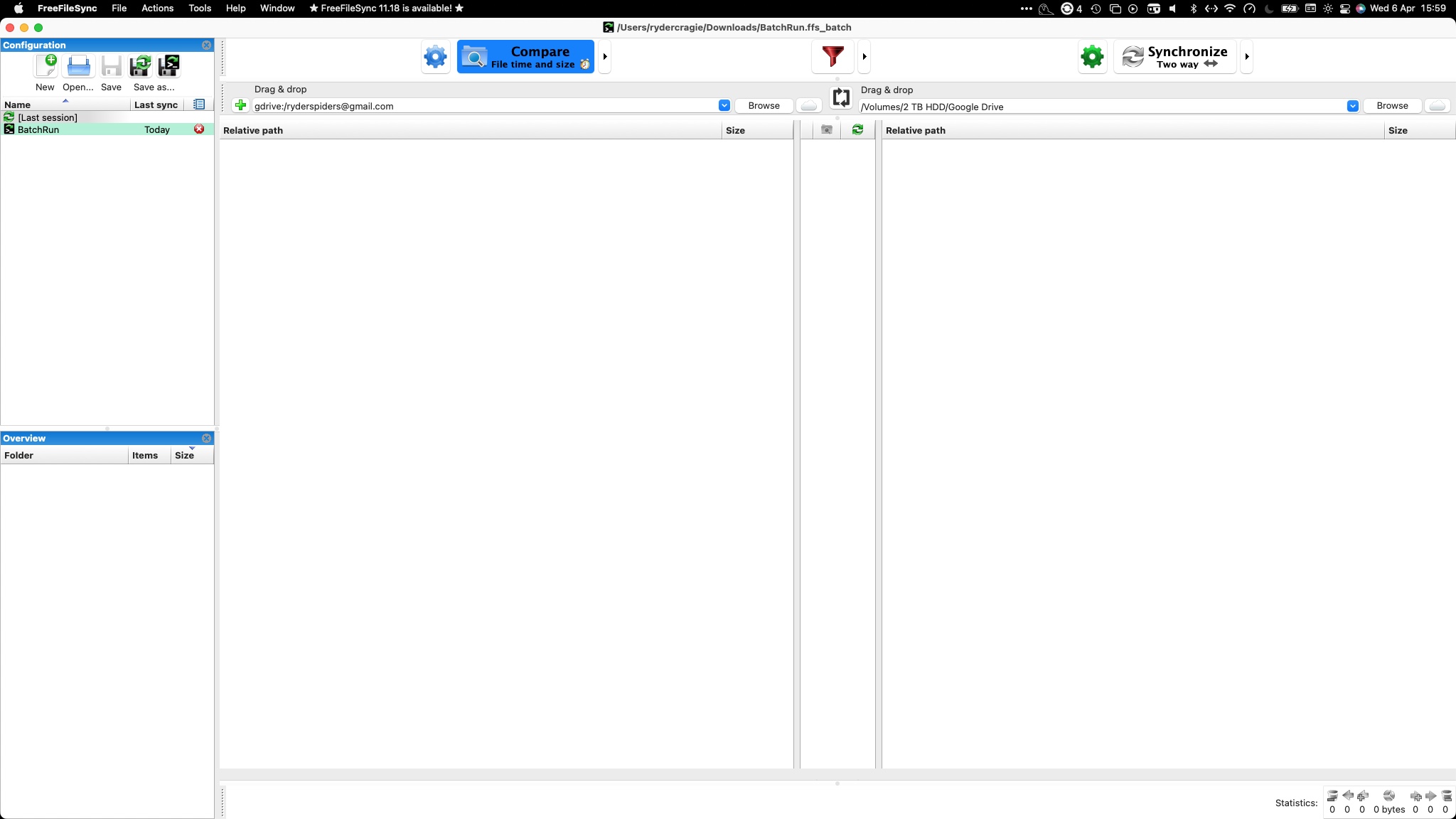Image resolution: width=1456 pixels, height=819 pixels.
Task: Click Save as GUI job icon
Action: (x=141, y=66)
